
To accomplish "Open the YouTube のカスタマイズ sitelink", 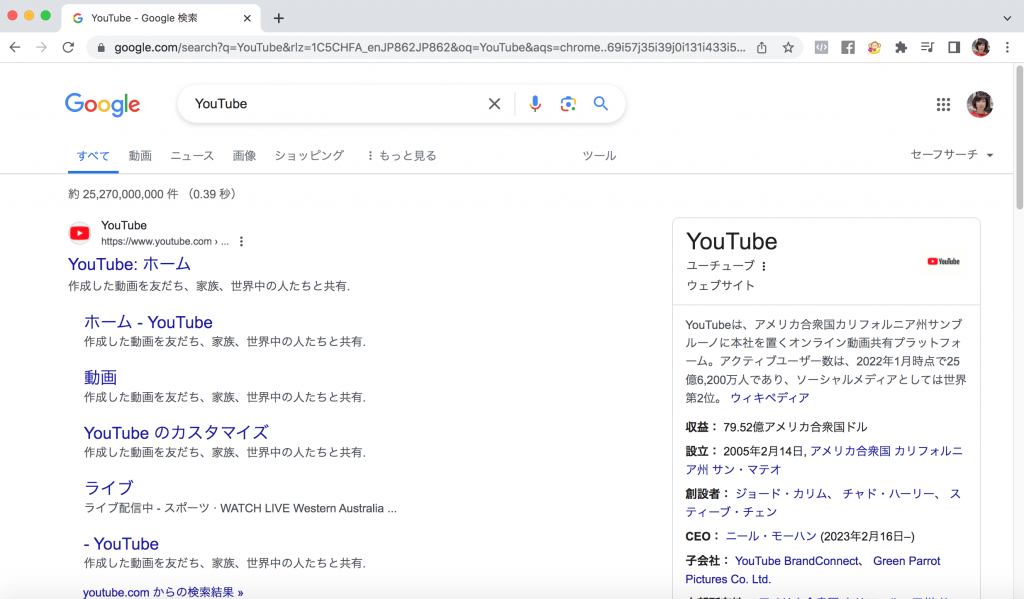I will 176,432.
